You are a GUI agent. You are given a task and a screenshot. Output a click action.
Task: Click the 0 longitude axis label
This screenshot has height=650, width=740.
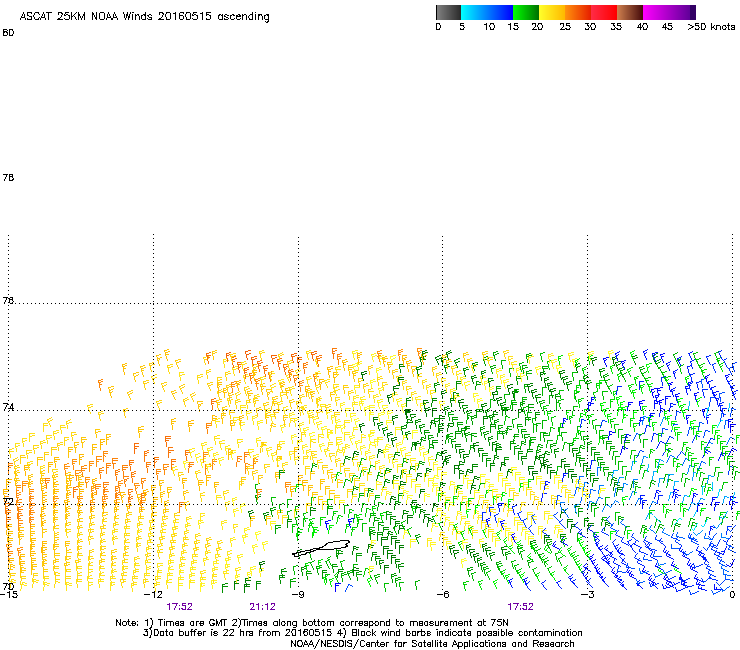pyautogui.click(x=732, y=594)
